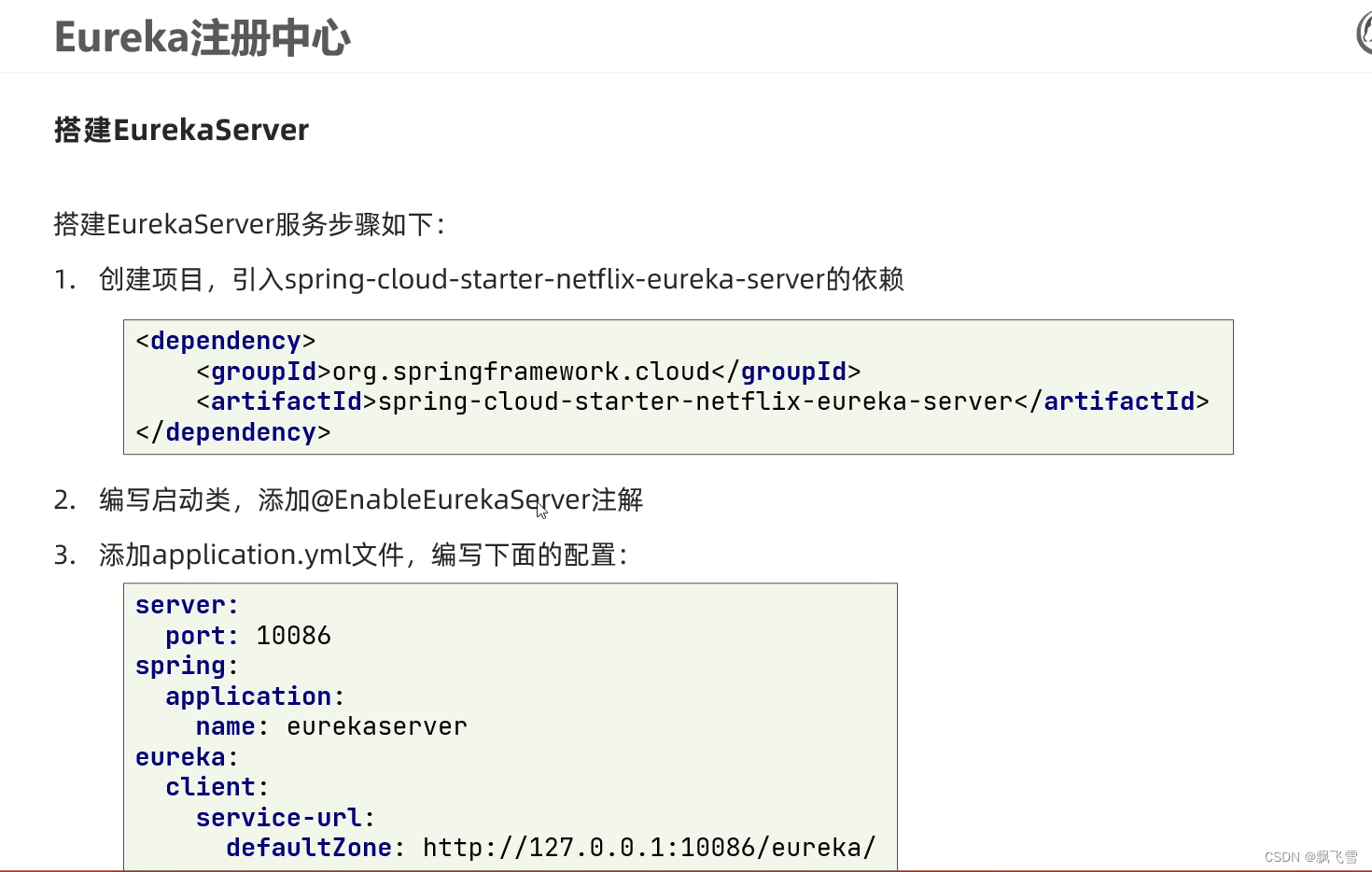Click the 'spring:' line in the yml block

point(187,666)
